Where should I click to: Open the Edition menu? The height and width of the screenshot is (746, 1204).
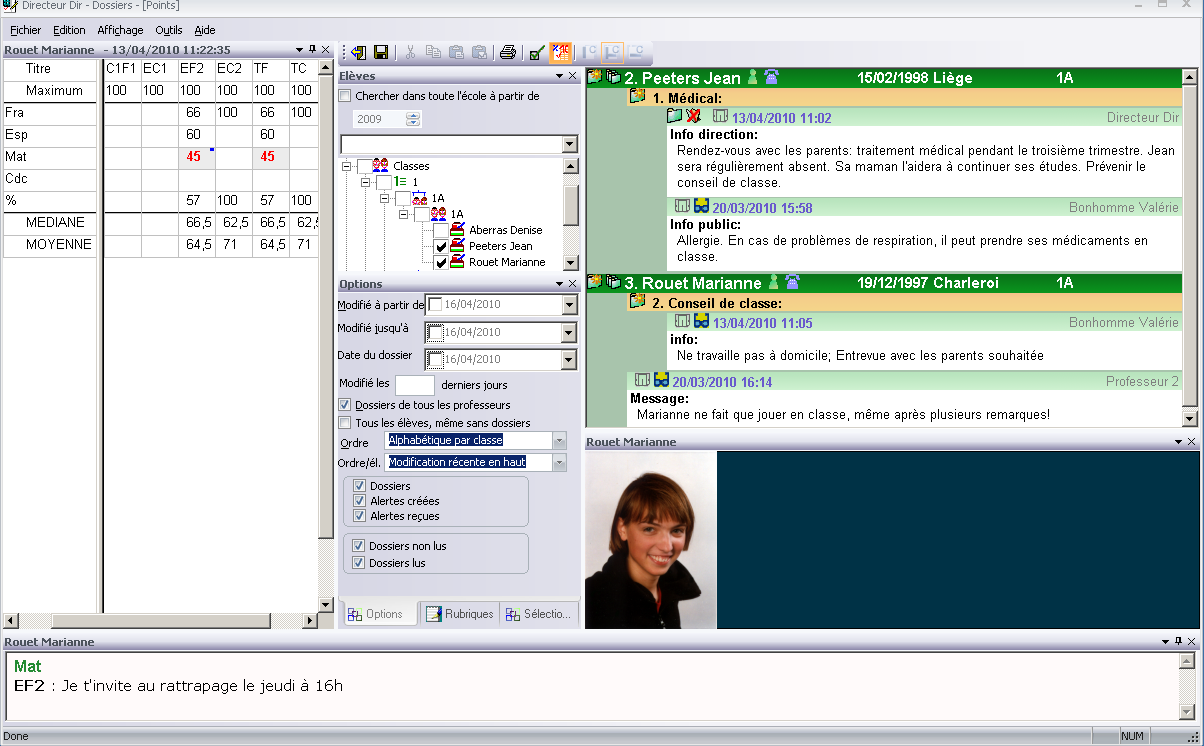click(x=69, y=30)
